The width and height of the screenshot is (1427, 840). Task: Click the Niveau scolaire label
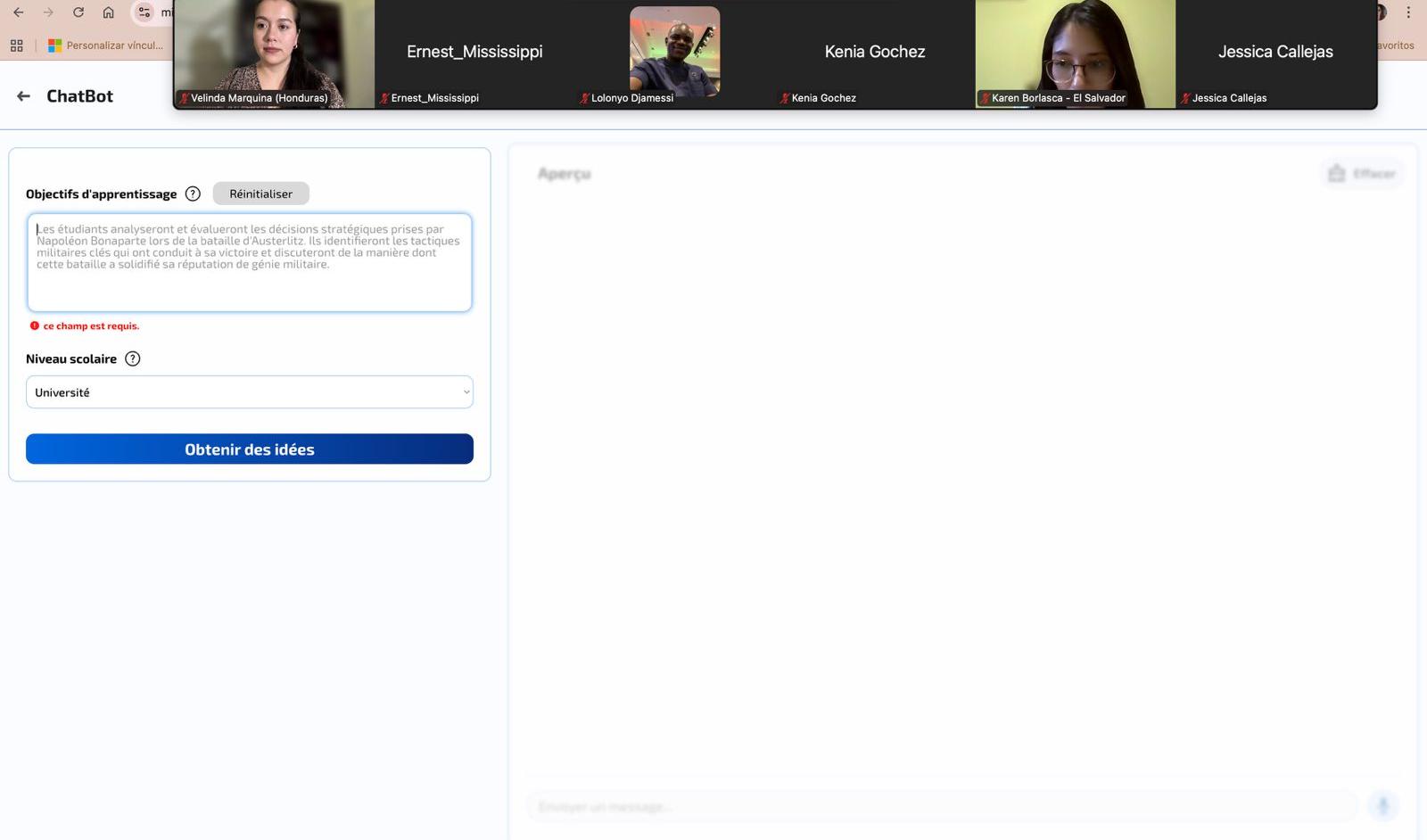(71, 359)
